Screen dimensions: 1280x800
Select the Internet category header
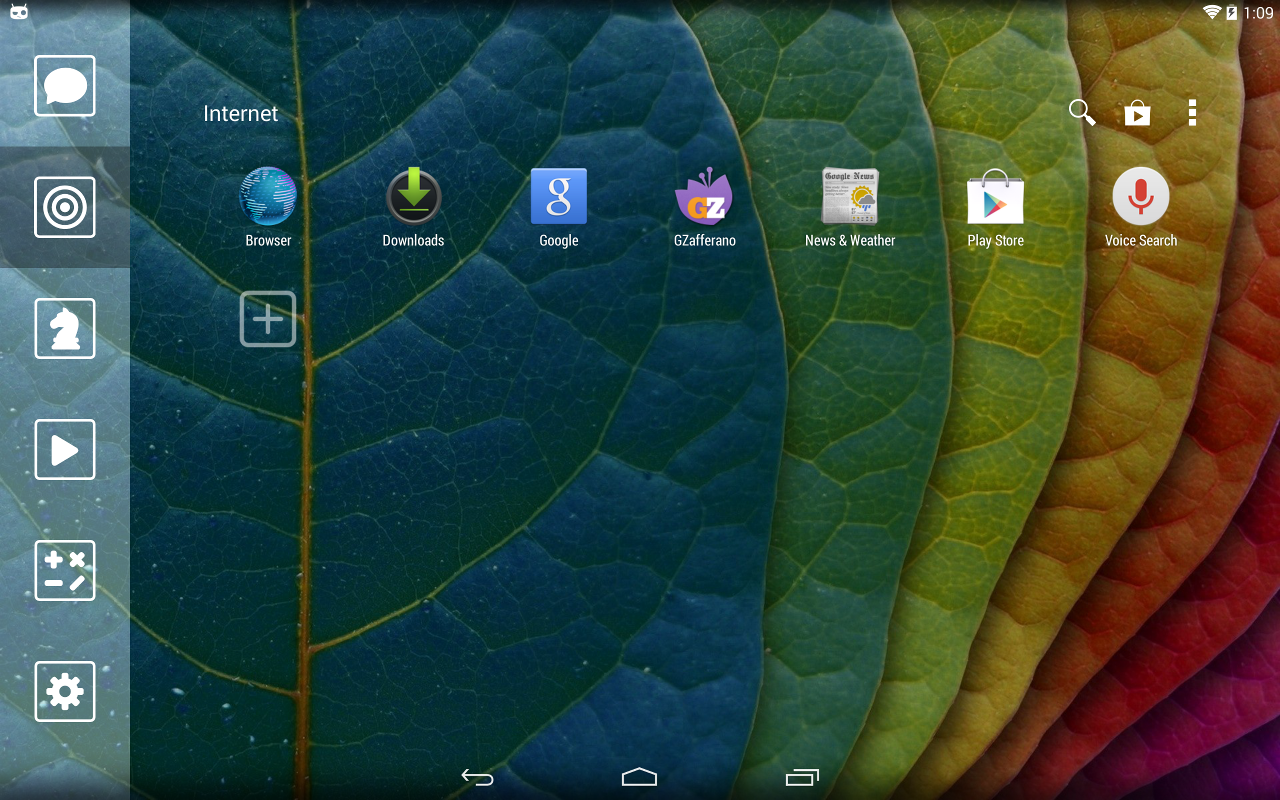tap(240, 113)
